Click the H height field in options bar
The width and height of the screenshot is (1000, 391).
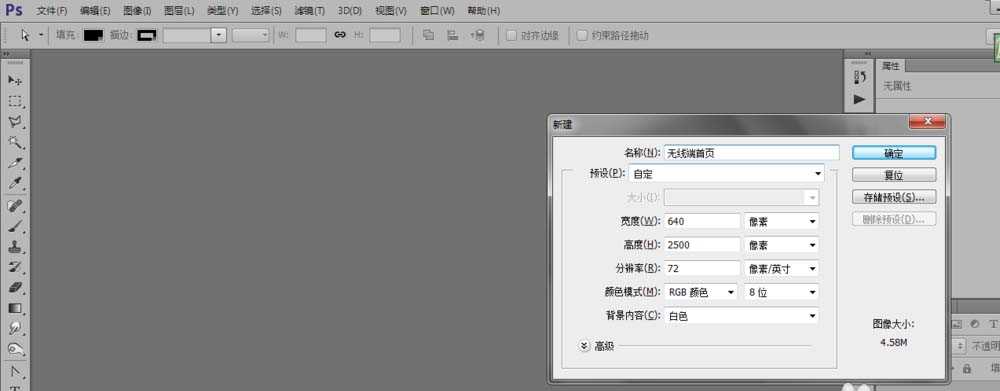385,35
